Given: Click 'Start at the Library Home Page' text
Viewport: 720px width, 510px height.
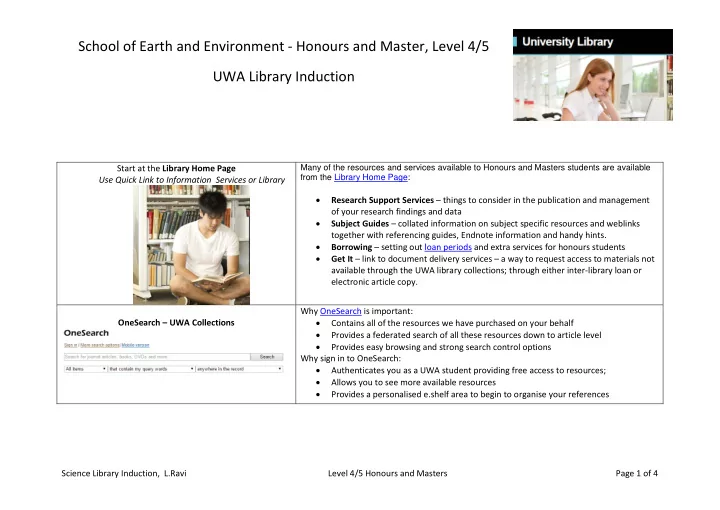Looking at the screenshot, I should (176, 168).
